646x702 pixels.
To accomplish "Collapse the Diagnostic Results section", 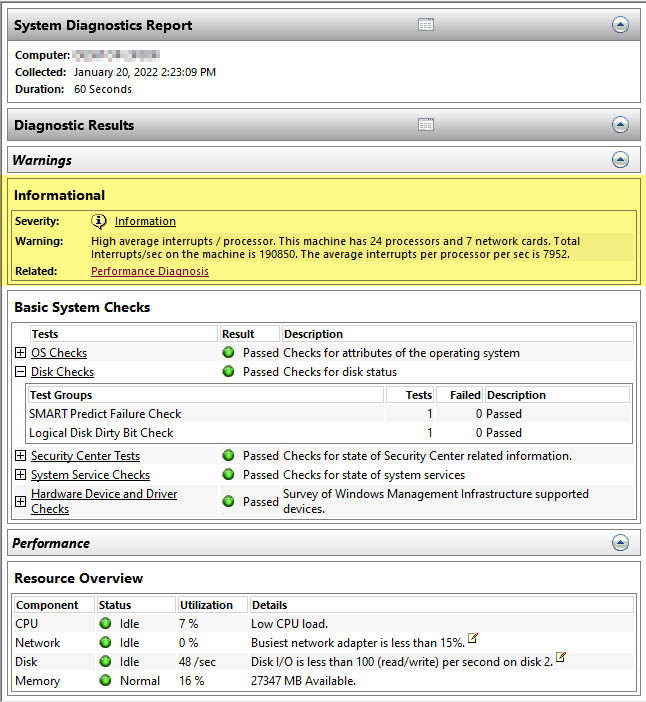I will pyautogui.click(x=620, y=124).
